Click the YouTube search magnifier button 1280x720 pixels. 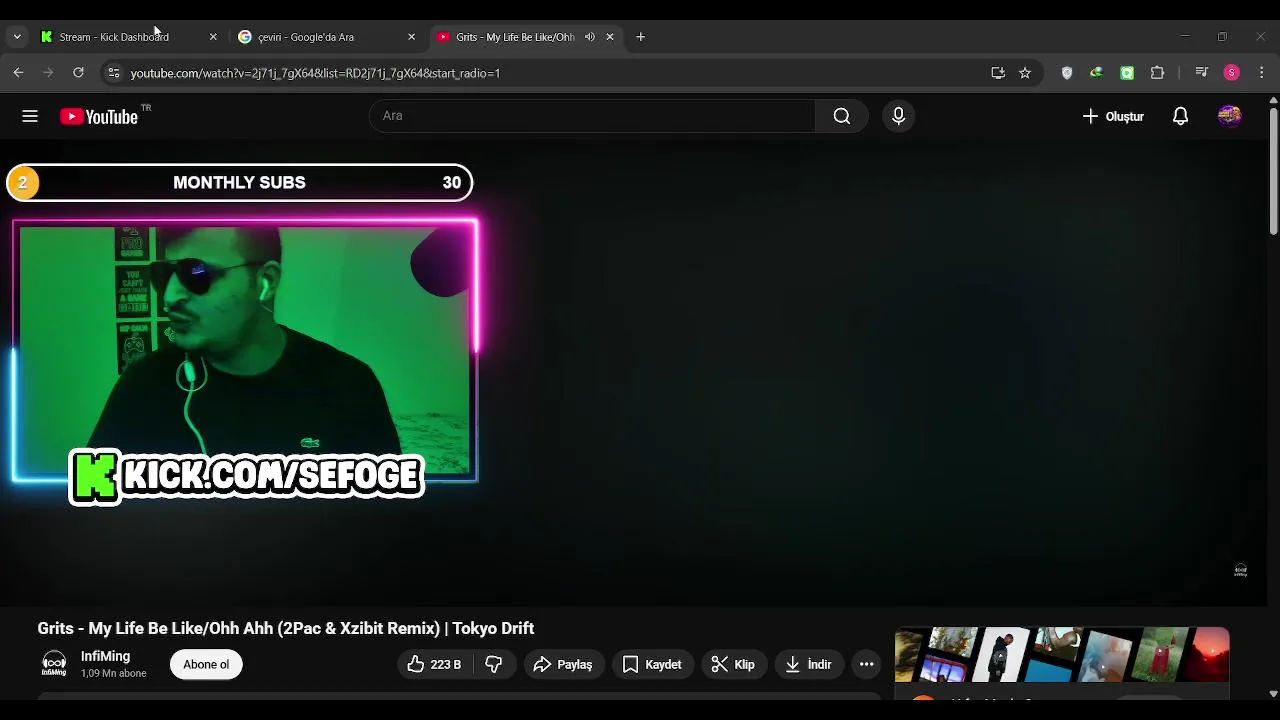(842, 116)
